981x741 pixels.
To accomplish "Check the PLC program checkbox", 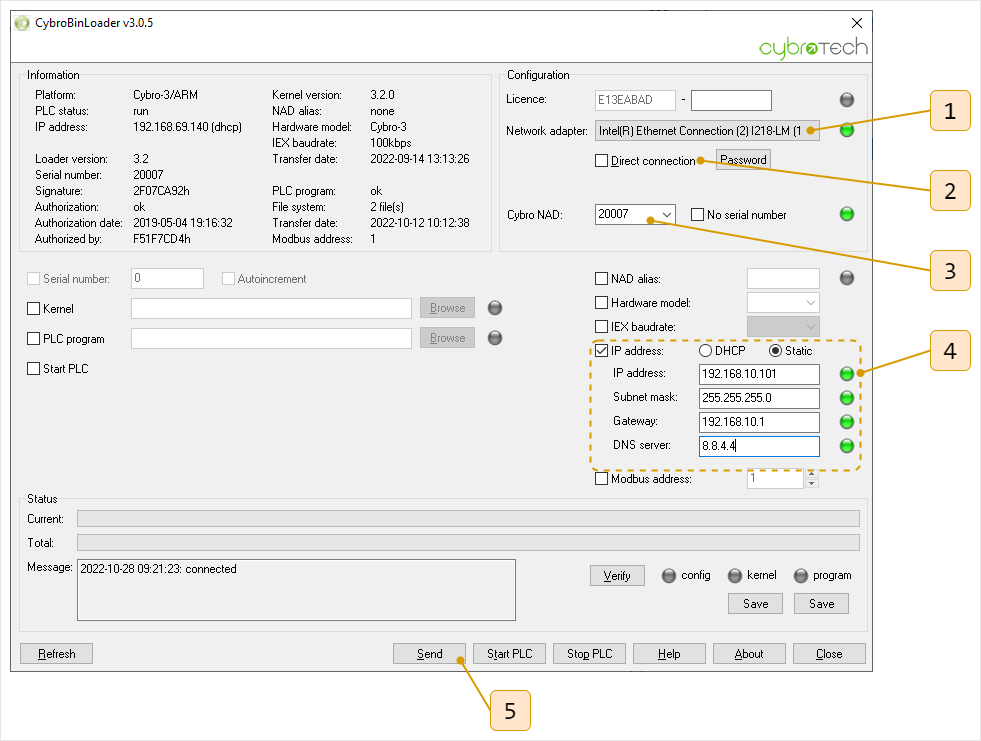I will (x=34, y=339).
